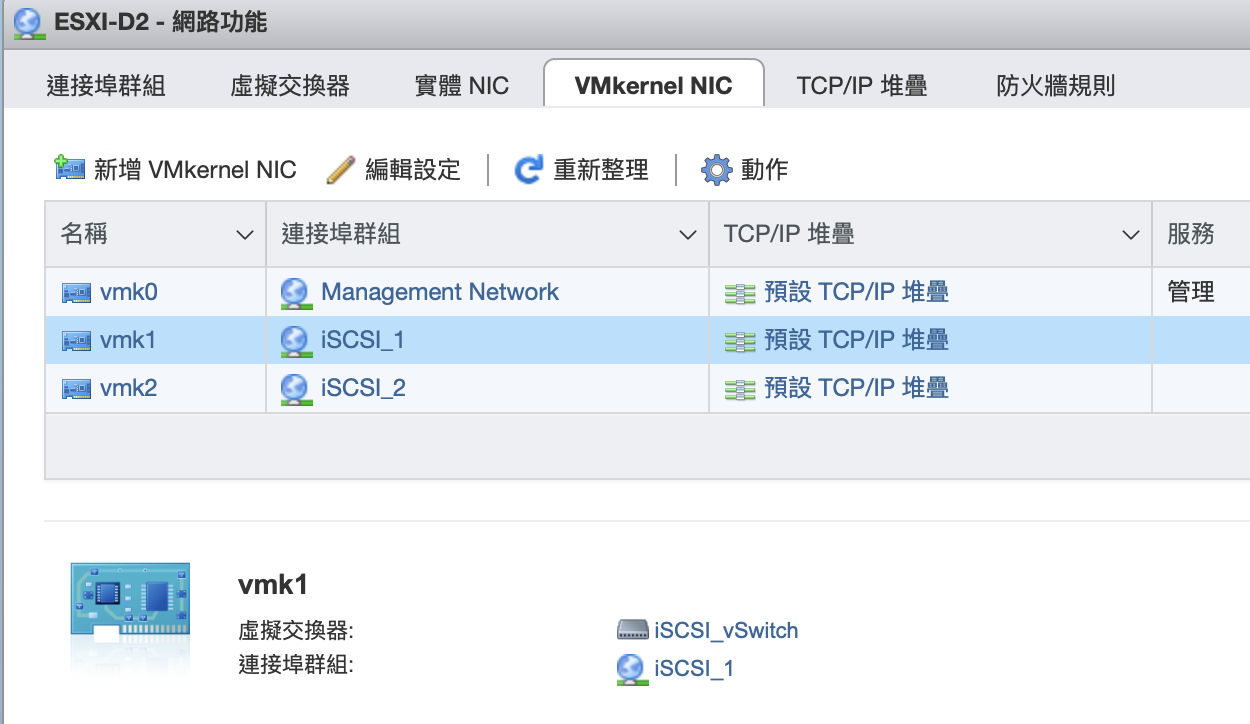Click the TCP/IP stack icon in vmk2 row
Viewport: 1250px width, 724px height.
pyautogui.click(x=740, y=388)
